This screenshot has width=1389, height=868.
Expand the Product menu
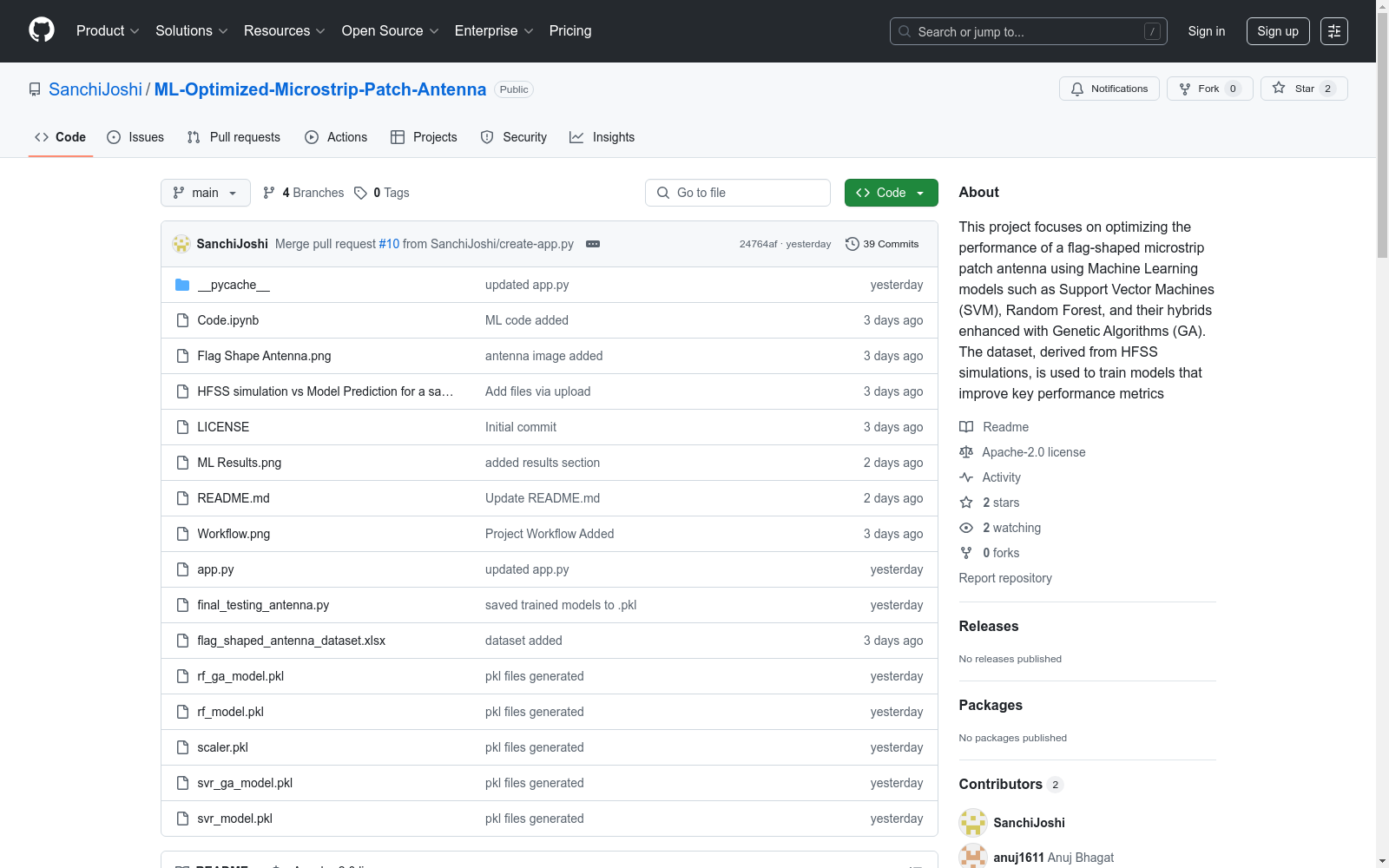click(x=108, y=31)
